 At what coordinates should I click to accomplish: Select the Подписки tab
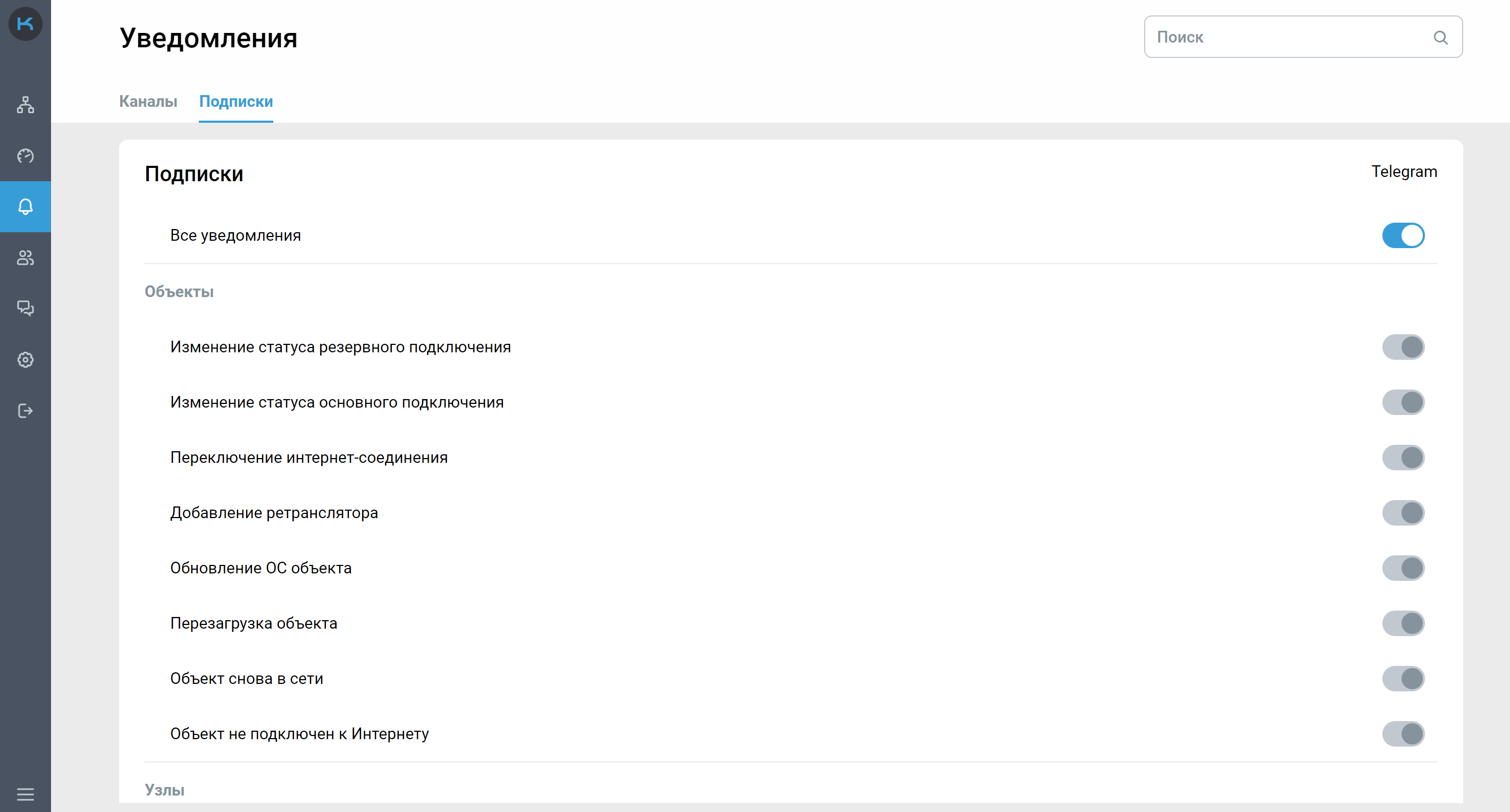point(236,101)
